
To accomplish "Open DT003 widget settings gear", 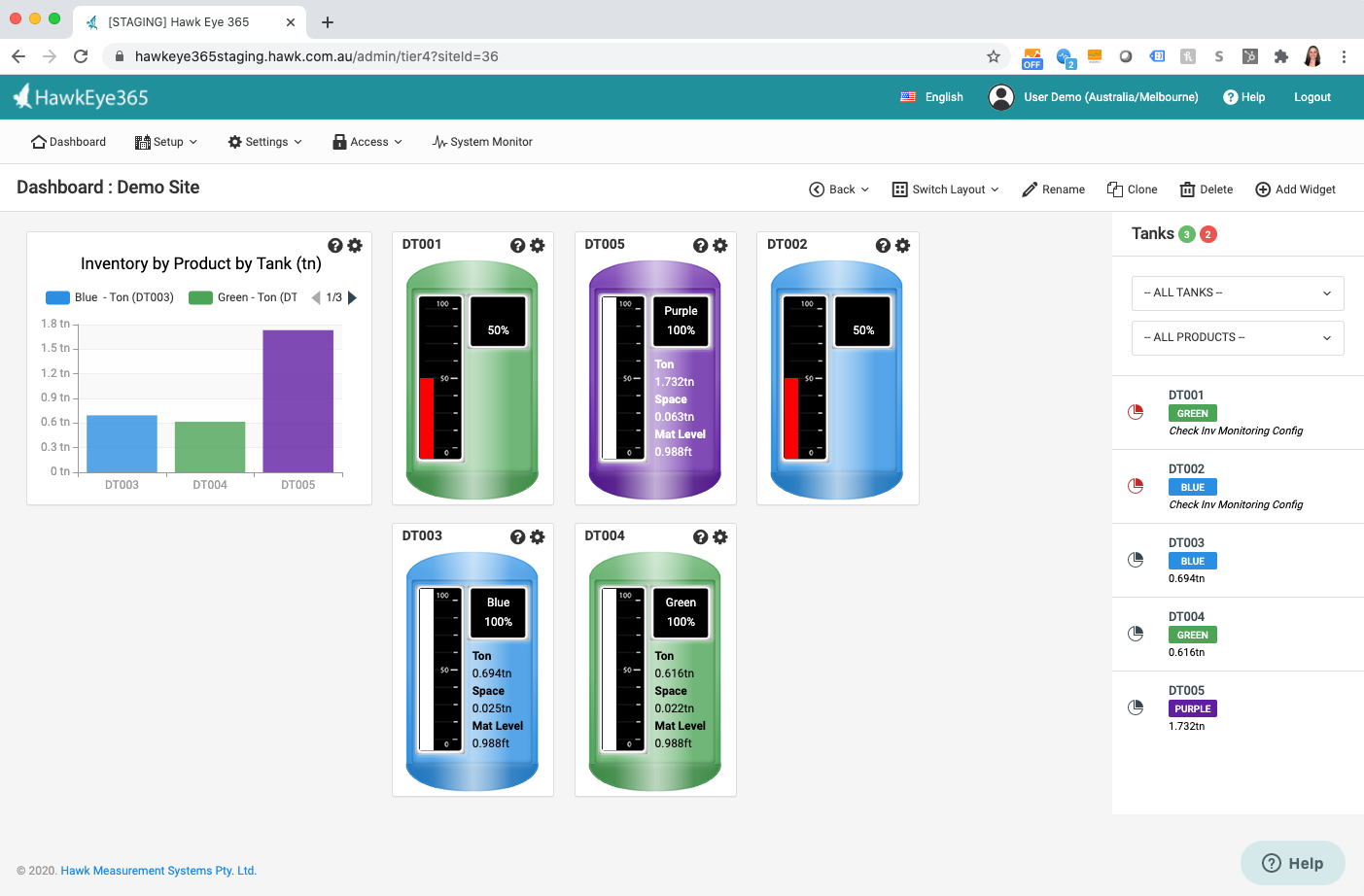I will [x=538, y=537].
